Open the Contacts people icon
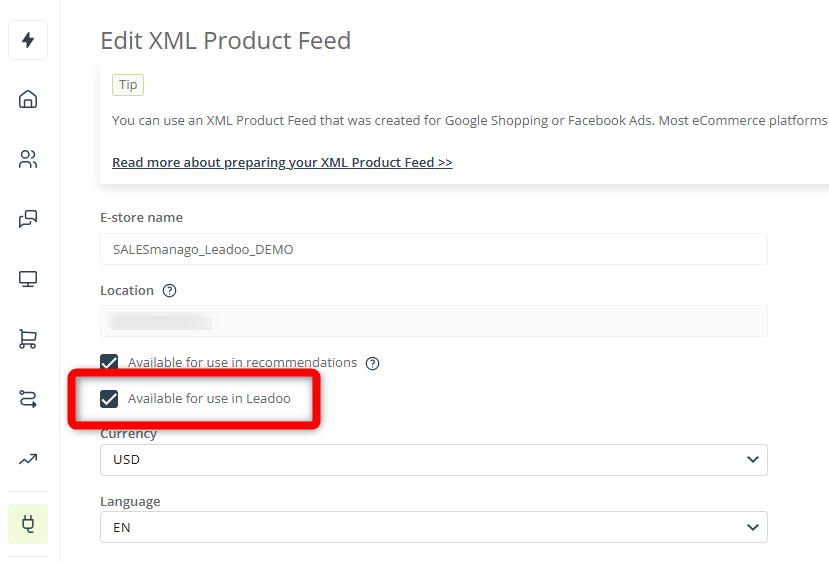Viewport: 829px width, 561px height. pyautogui.click(x=28, y=159)
